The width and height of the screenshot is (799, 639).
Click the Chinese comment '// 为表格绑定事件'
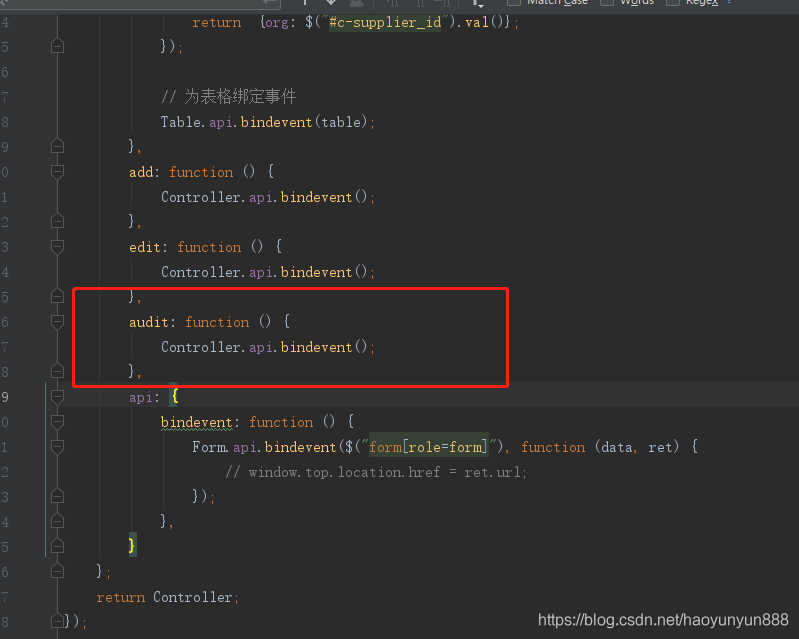click(228, 96)
